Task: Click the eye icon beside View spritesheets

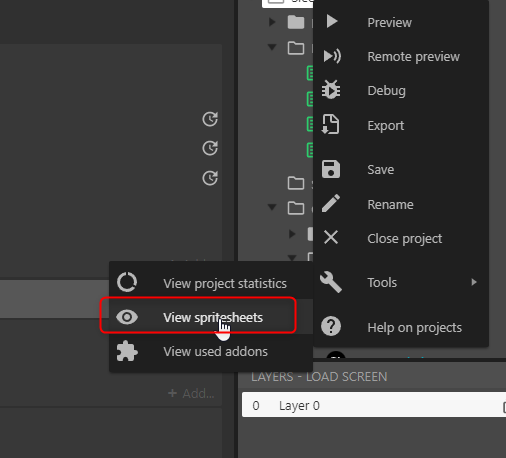Action: pos(127,317)
